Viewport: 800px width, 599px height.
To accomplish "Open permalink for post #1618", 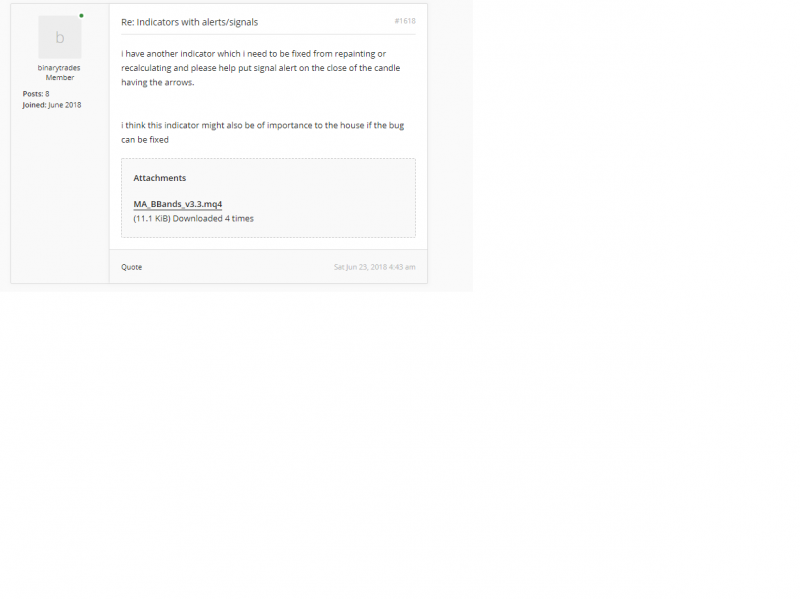I will click(x=405, y=21).
